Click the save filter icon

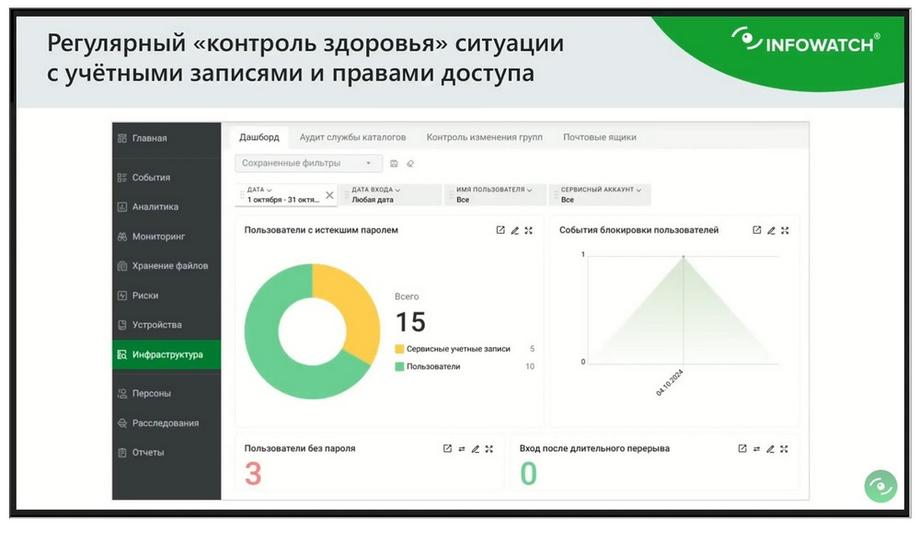[394, 164]
